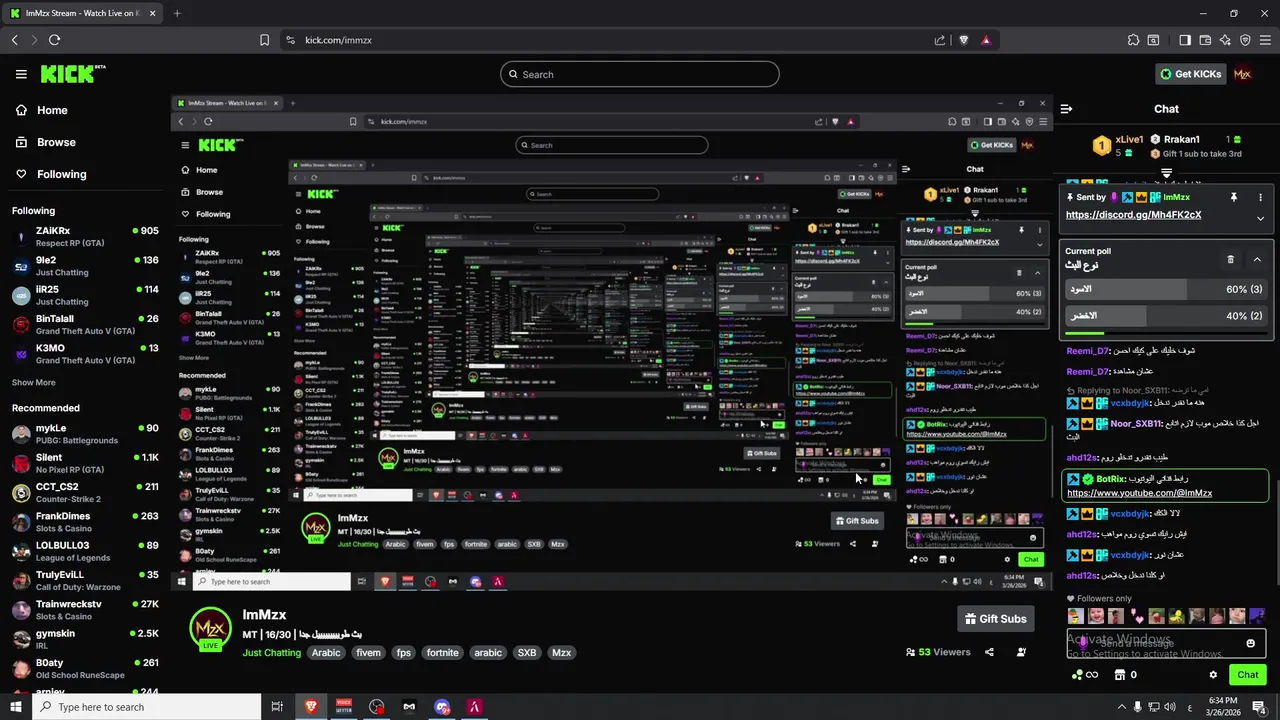The image size is (1280, 720).
Task: Select the pink hearts emote
Action: click(x=1136, y=616)
